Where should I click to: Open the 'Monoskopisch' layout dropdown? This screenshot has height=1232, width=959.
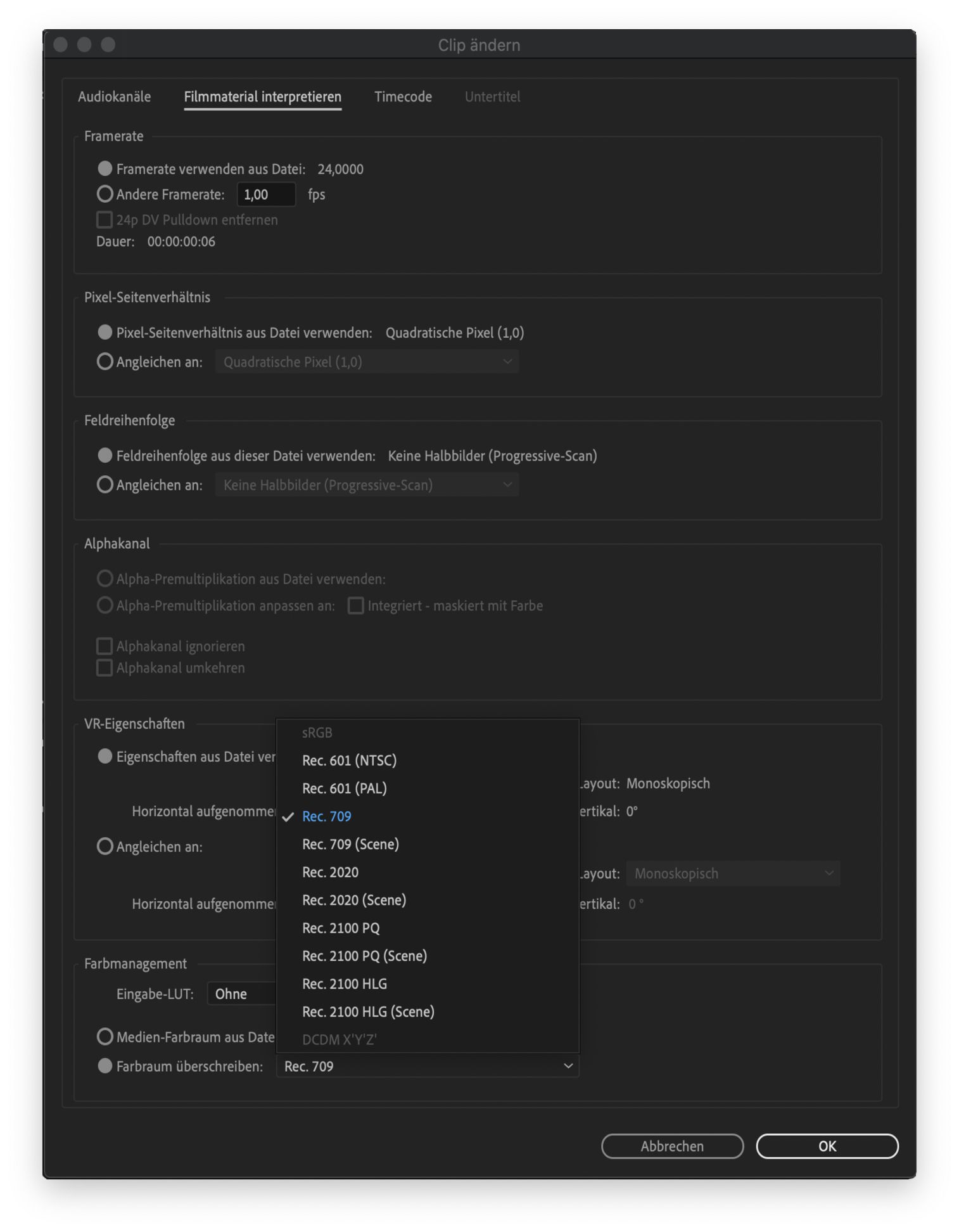coord(732,873)
